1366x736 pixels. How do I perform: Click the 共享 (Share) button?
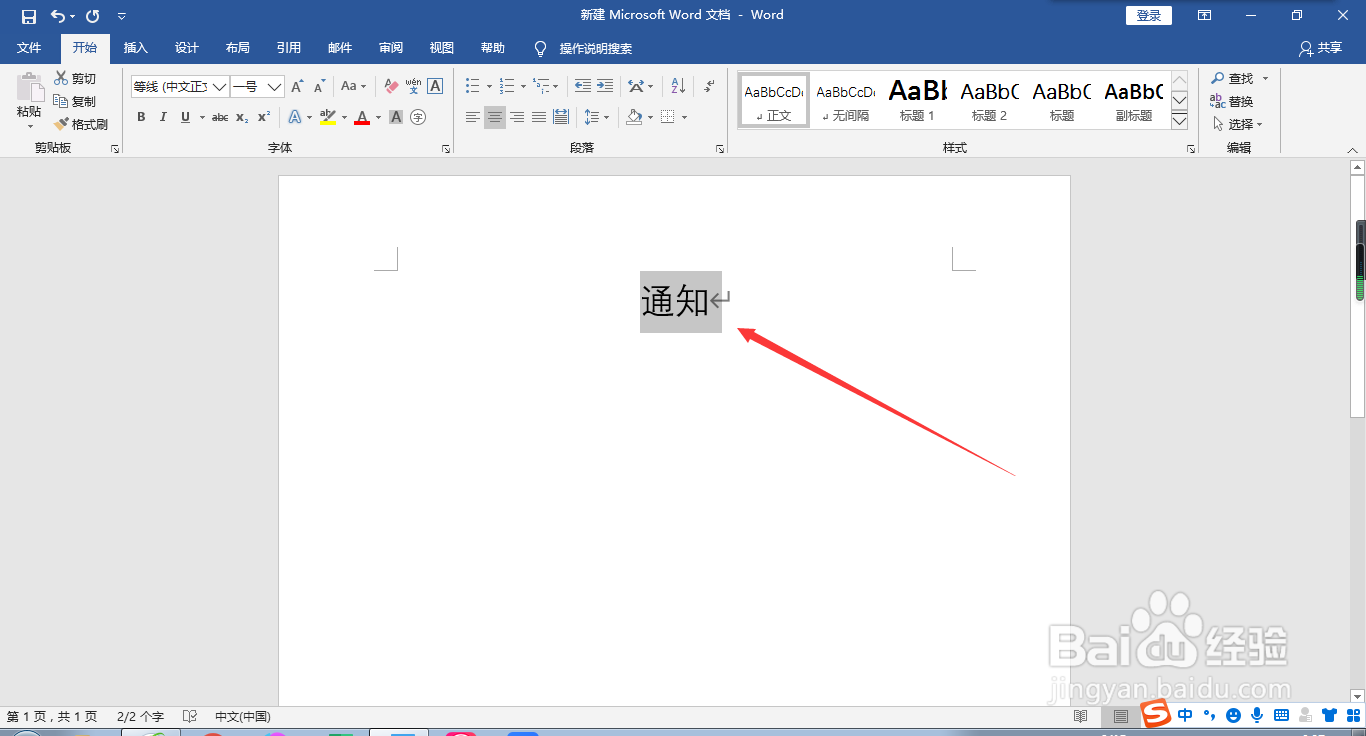(1320, 48)
